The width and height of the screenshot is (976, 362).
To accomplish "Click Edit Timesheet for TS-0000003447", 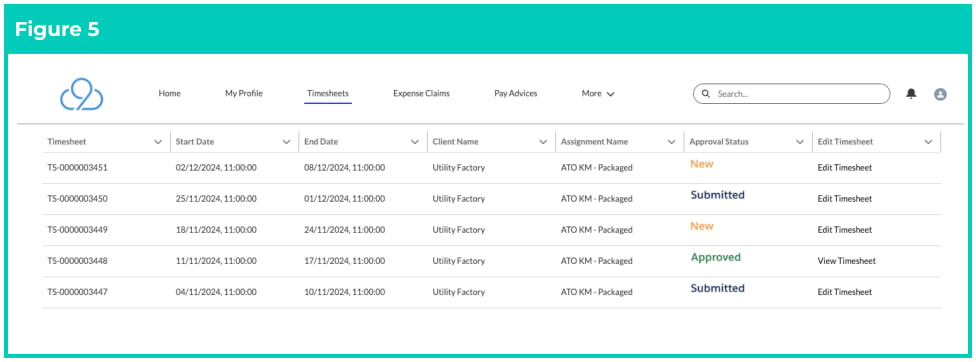I will (x=845, y=292).
